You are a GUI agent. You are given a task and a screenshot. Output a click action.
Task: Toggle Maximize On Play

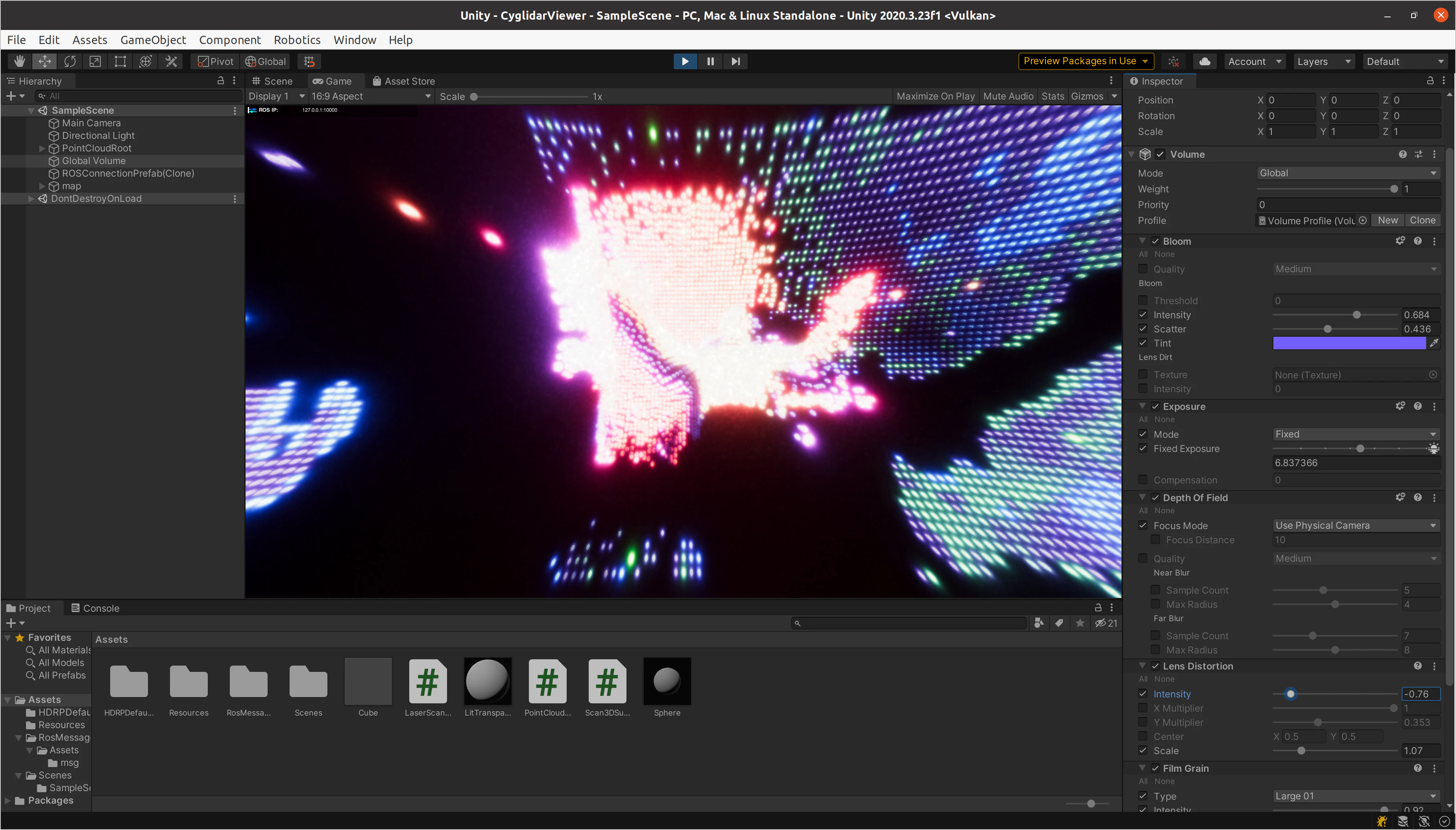(935, 96)
